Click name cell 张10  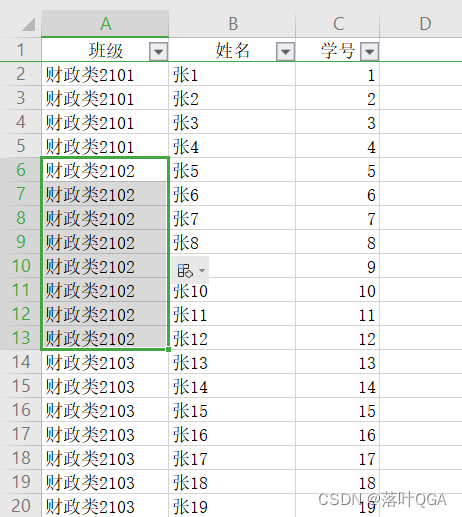tap(232, 290)
